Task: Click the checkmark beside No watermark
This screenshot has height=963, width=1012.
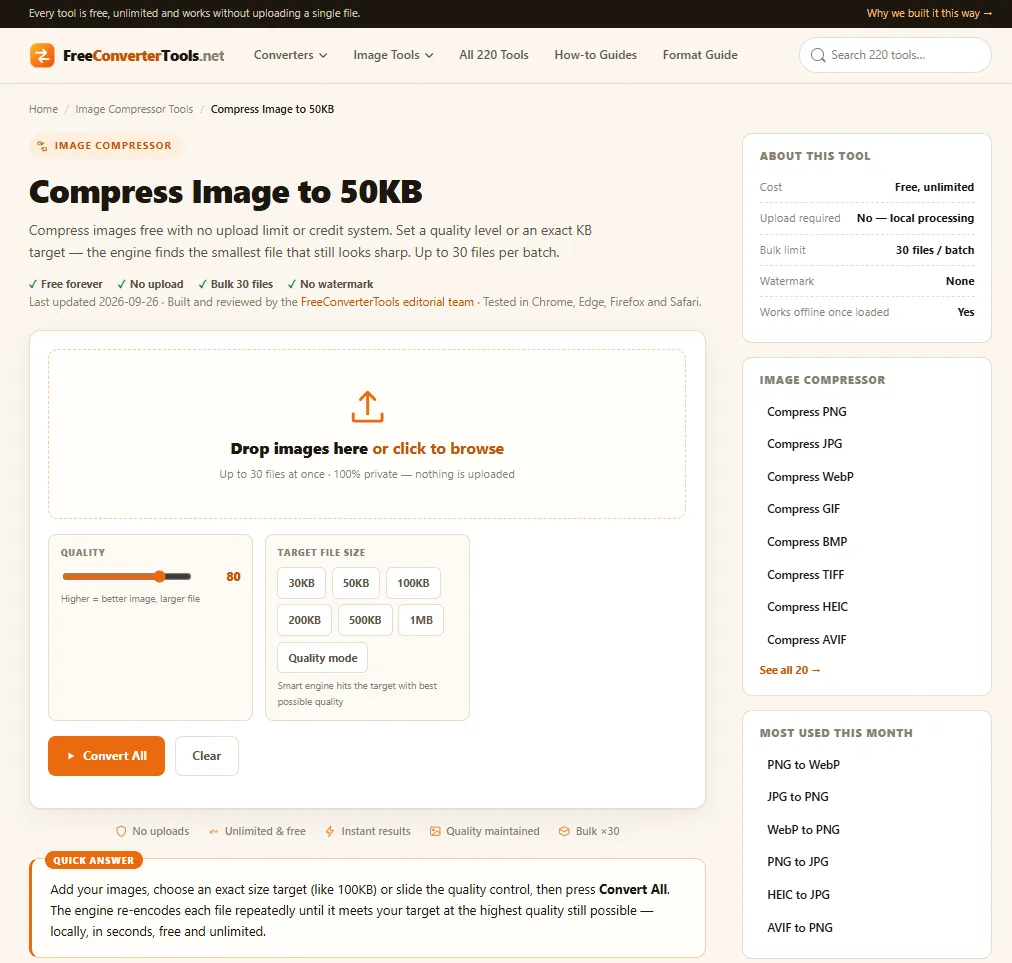Action: (292, 284)
